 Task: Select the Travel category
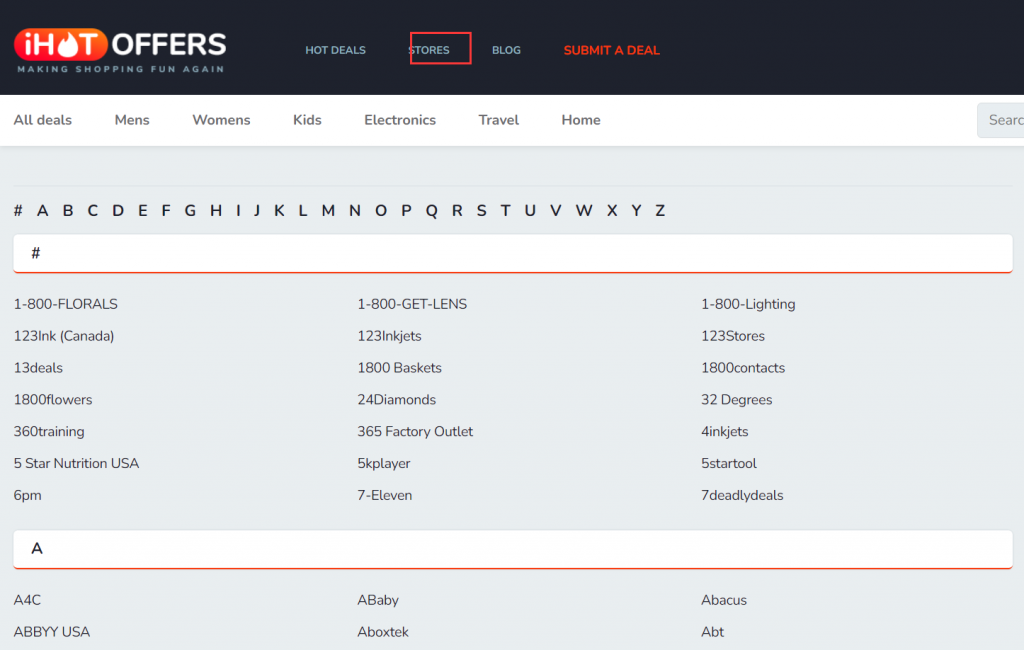[498, 120]
